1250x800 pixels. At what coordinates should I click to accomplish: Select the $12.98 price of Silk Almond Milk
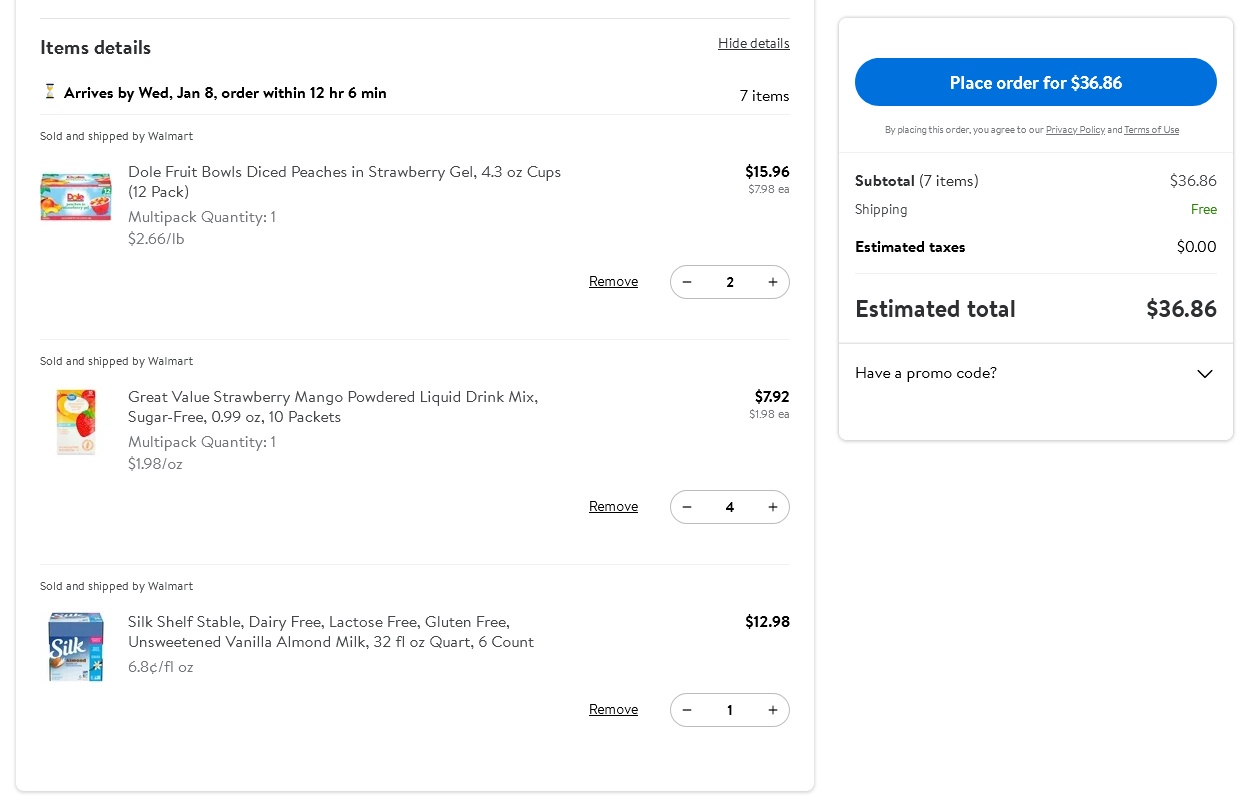tap(767, 621)
